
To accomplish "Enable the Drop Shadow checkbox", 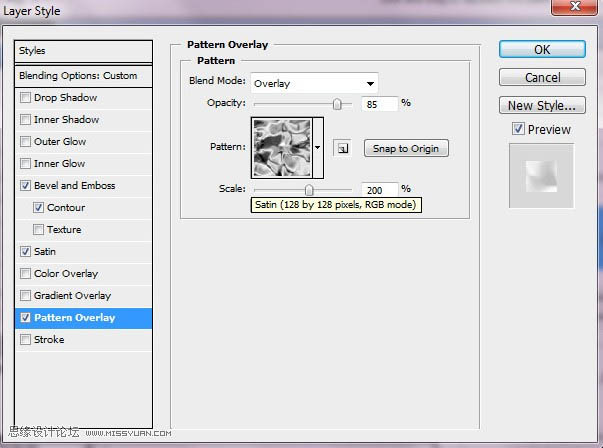I will tap(25, 97).
